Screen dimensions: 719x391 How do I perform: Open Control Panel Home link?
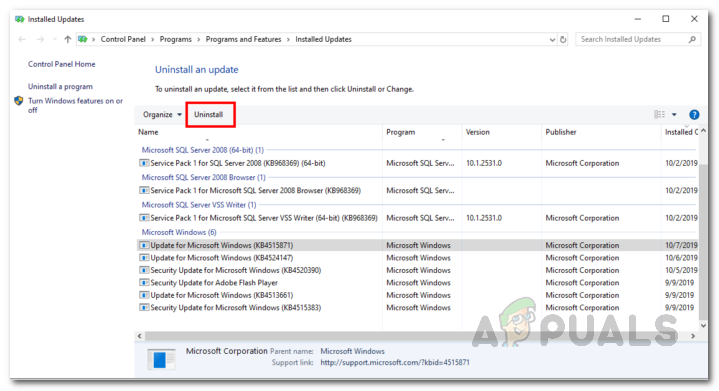click(x=61, y=64)
